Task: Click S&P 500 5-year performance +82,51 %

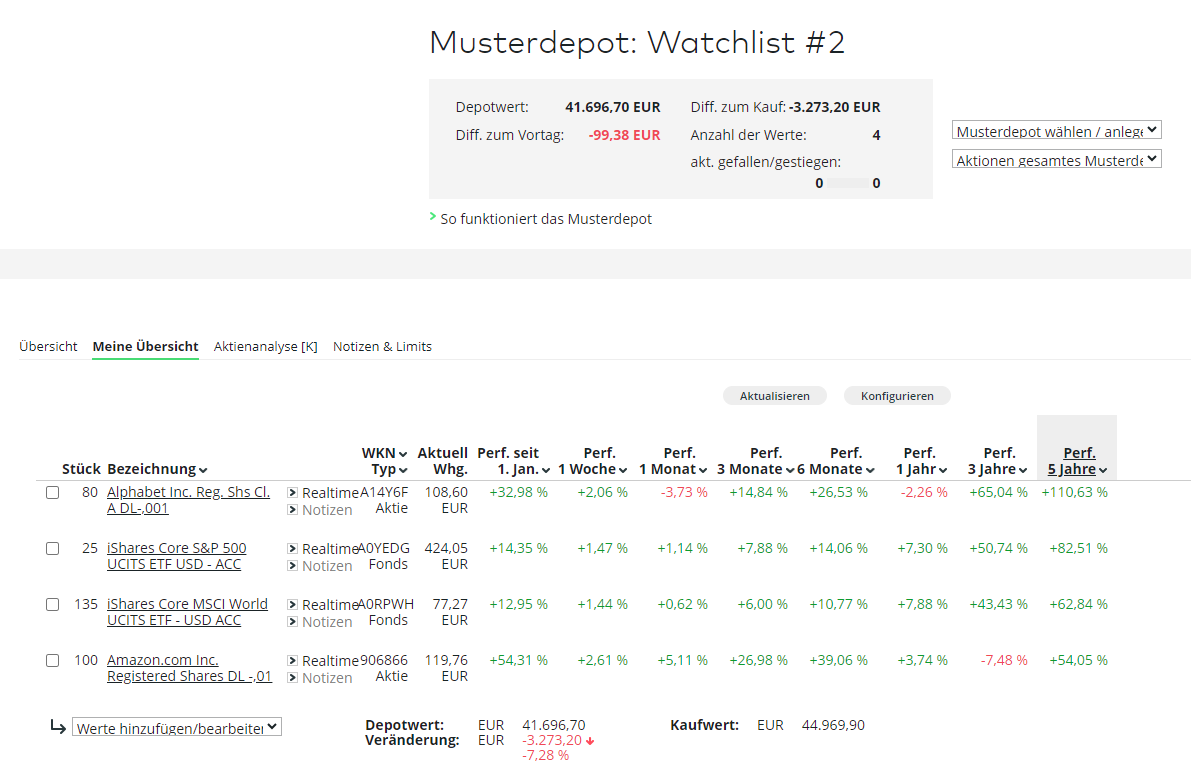Action: click(1079, 548)
